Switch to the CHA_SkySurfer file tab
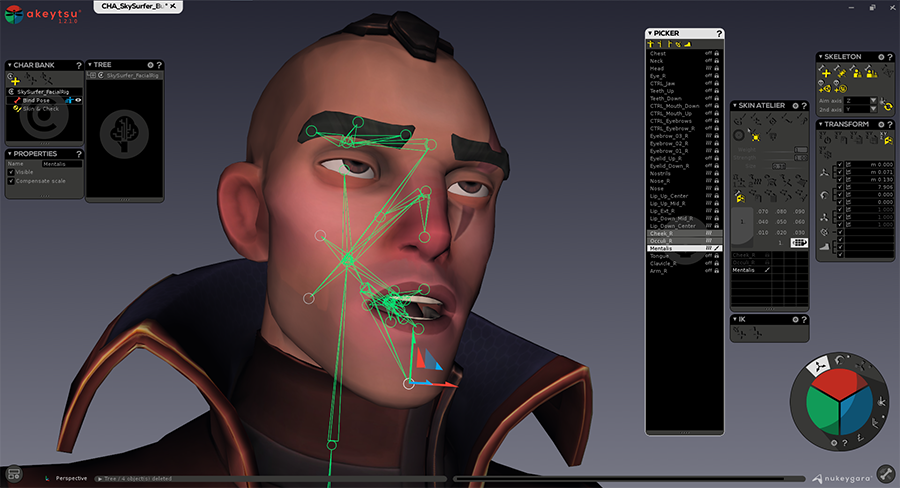 click(x=138, y=6)
